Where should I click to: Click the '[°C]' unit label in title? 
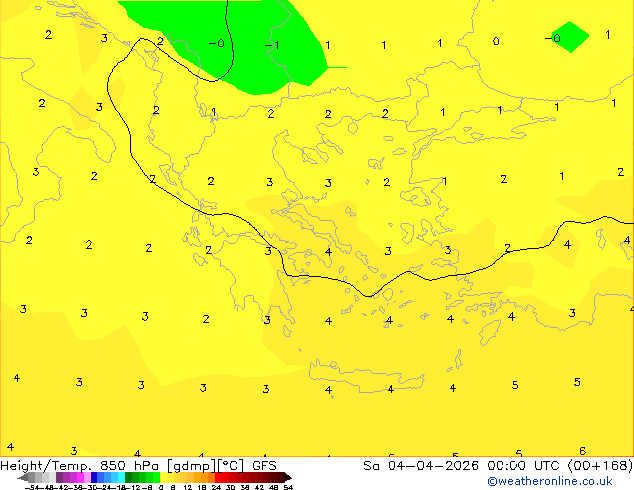click(x=231, y=466)
